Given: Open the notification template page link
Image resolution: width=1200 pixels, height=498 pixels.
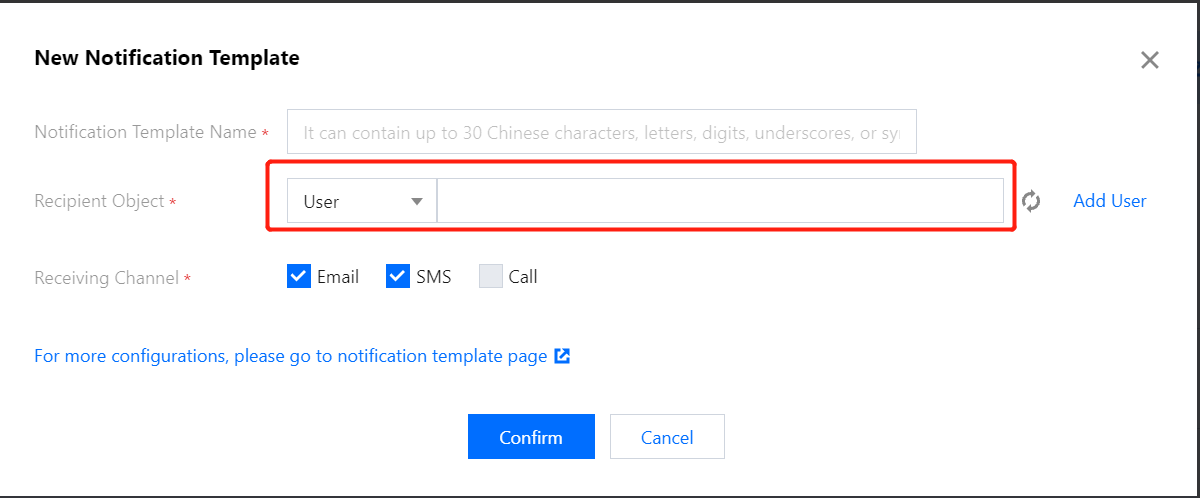Looking at the screenshot, I should click(290, 356).
